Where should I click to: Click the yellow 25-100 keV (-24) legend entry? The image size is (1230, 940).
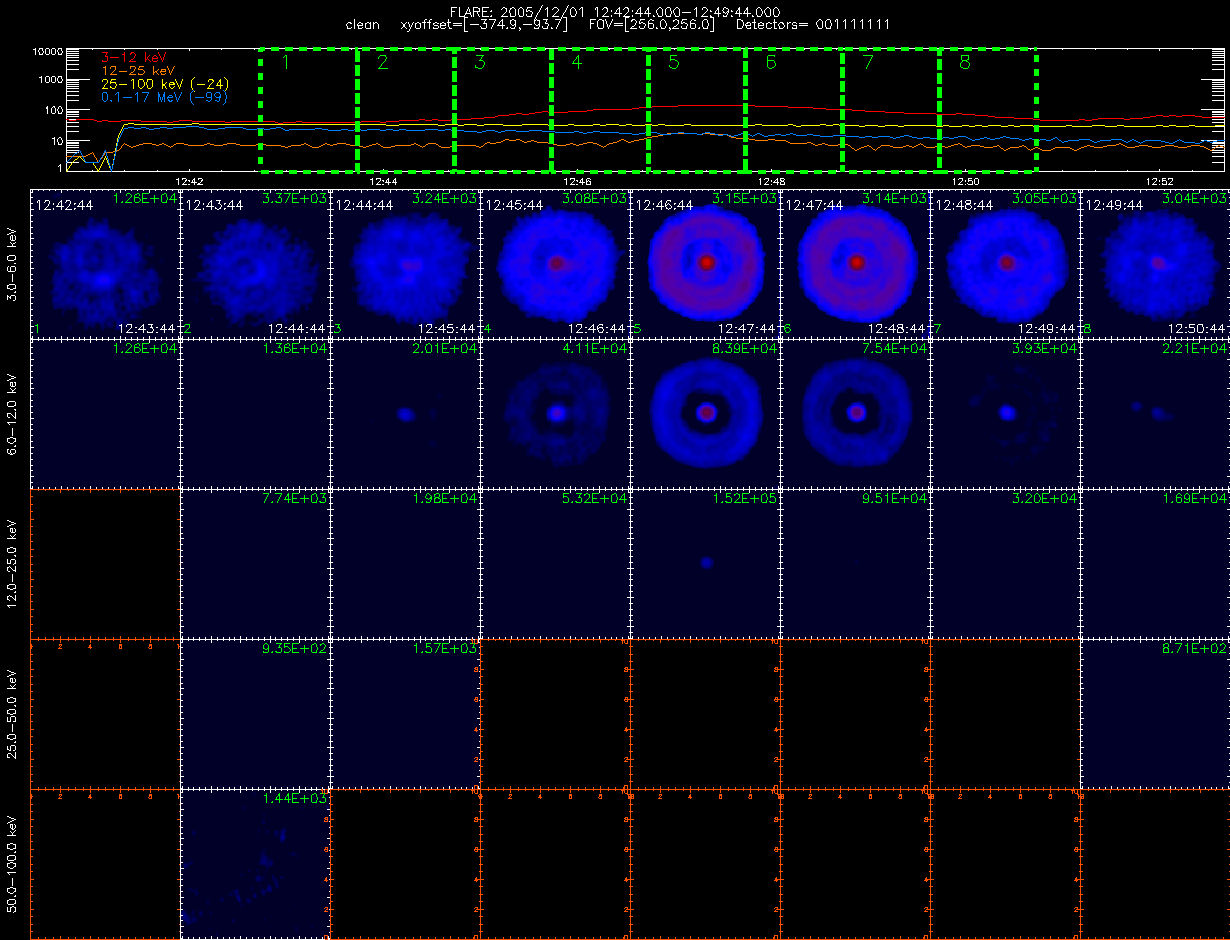pyautogui.click(x=165, y=84)
